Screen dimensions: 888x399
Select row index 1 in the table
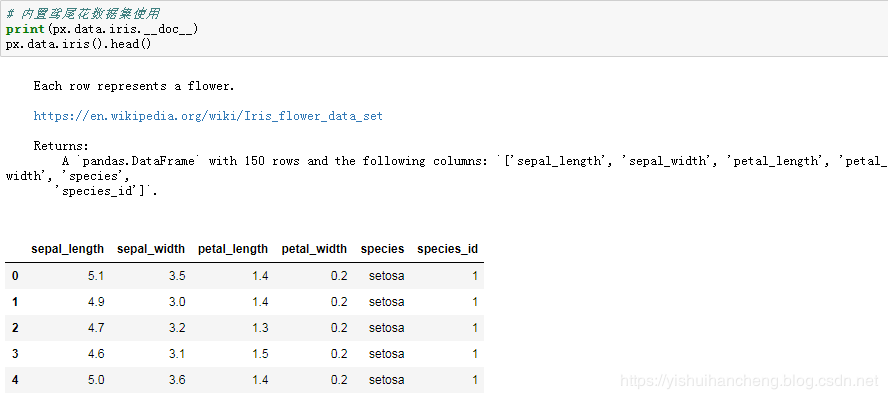15,302
